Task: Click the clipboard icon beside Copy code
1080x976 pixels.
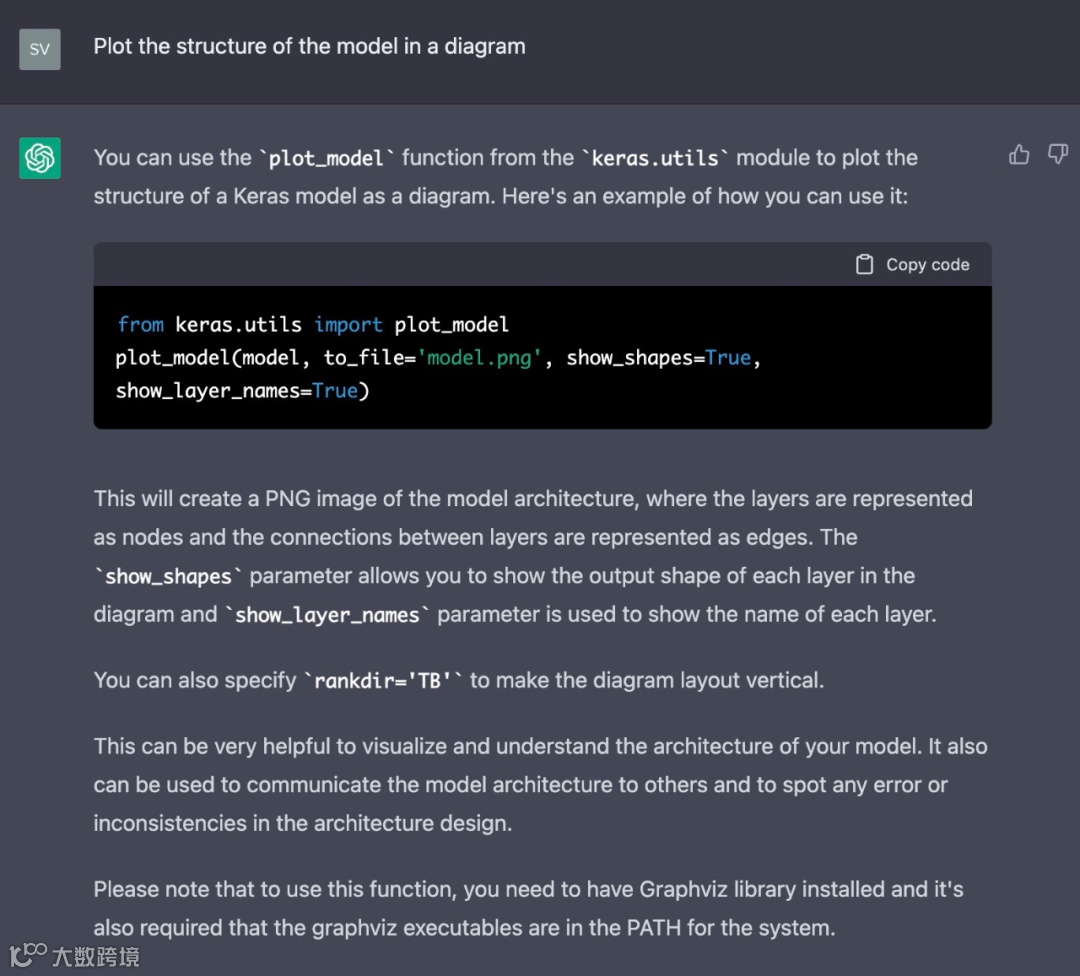Action: coord(865,265)
